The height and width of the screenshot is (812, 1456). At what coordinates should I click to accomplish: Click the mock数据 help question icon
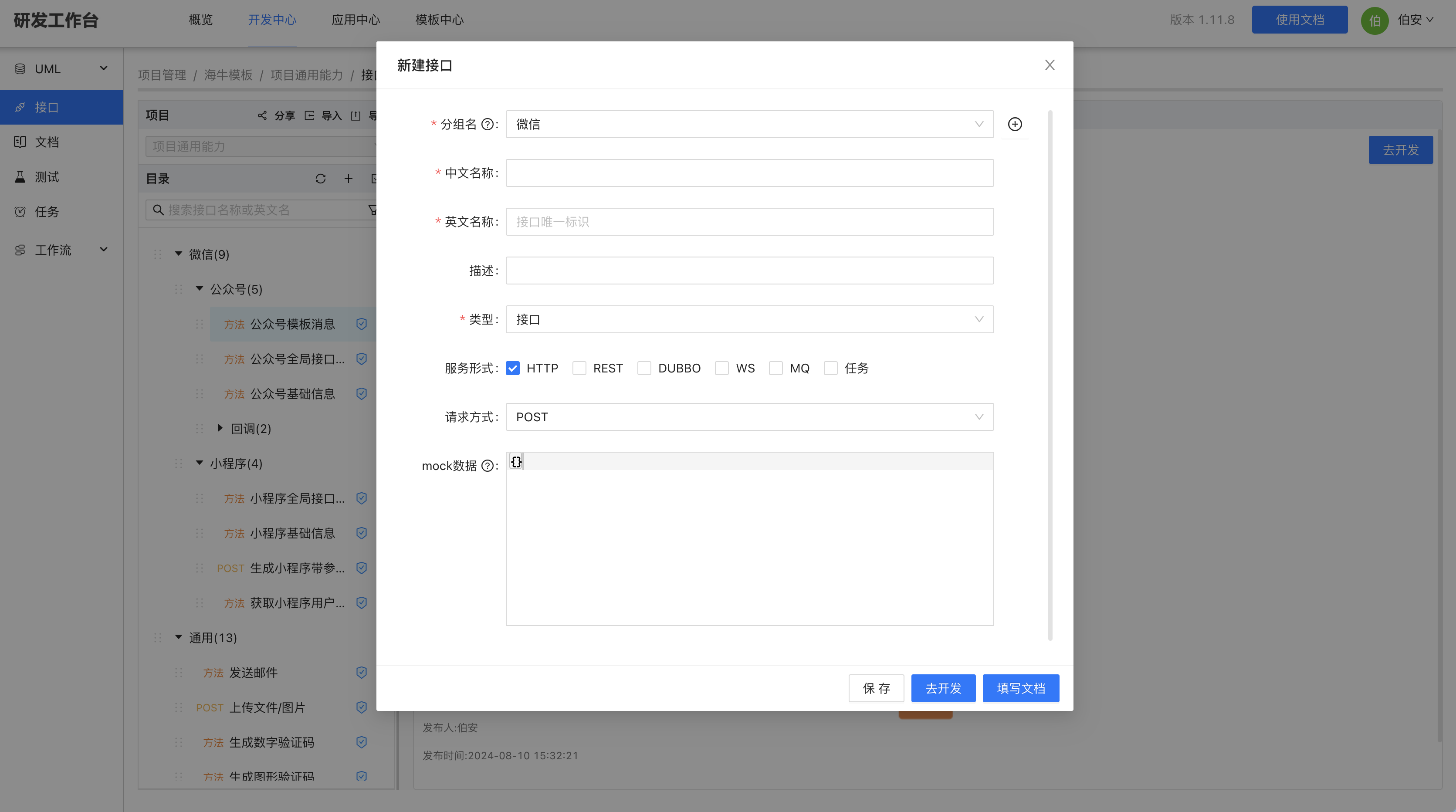[487, 466]
